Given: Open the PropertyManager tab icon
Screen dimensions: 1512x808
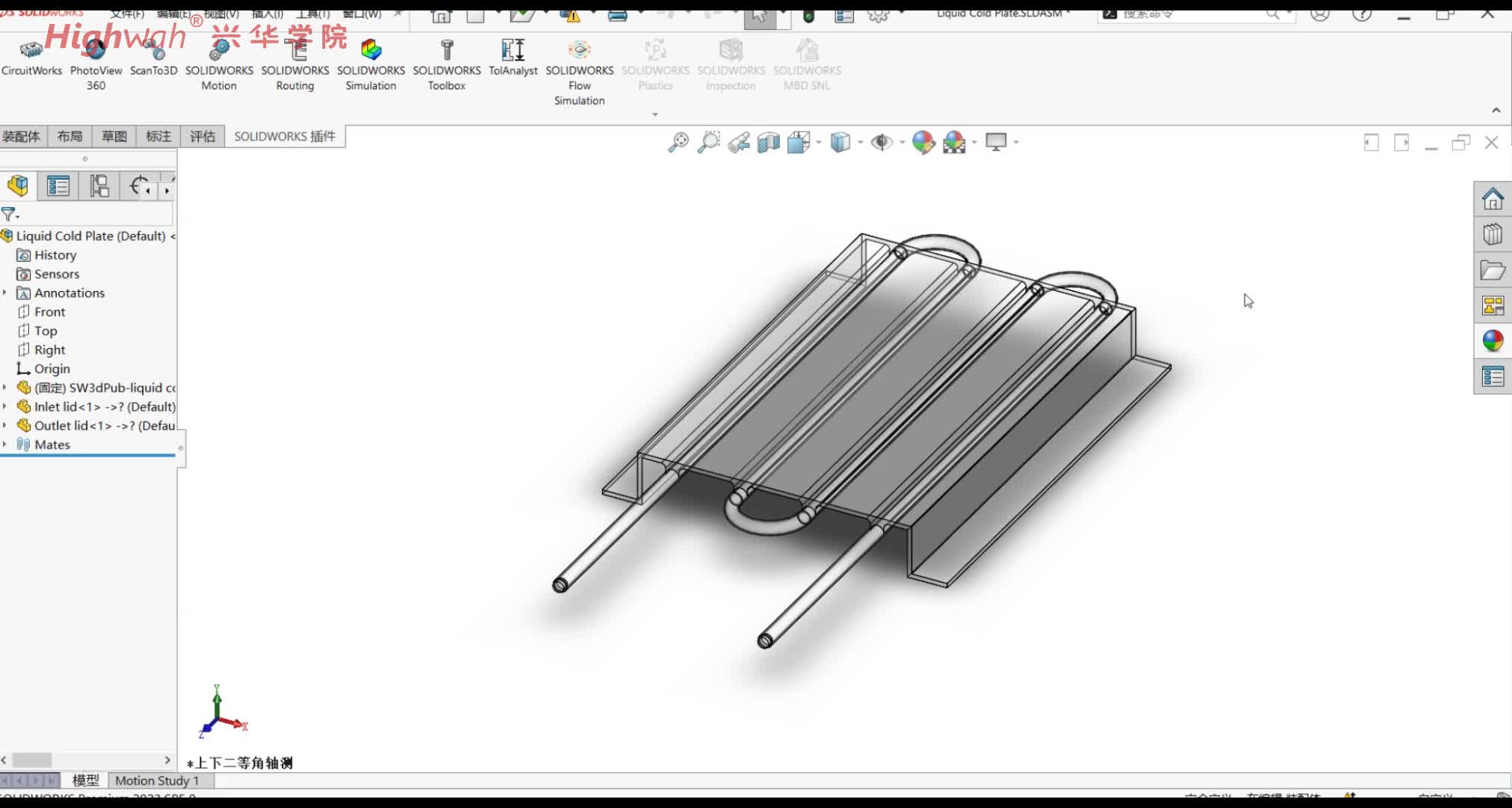Looking at the screenshot, I should click(58, 186).
